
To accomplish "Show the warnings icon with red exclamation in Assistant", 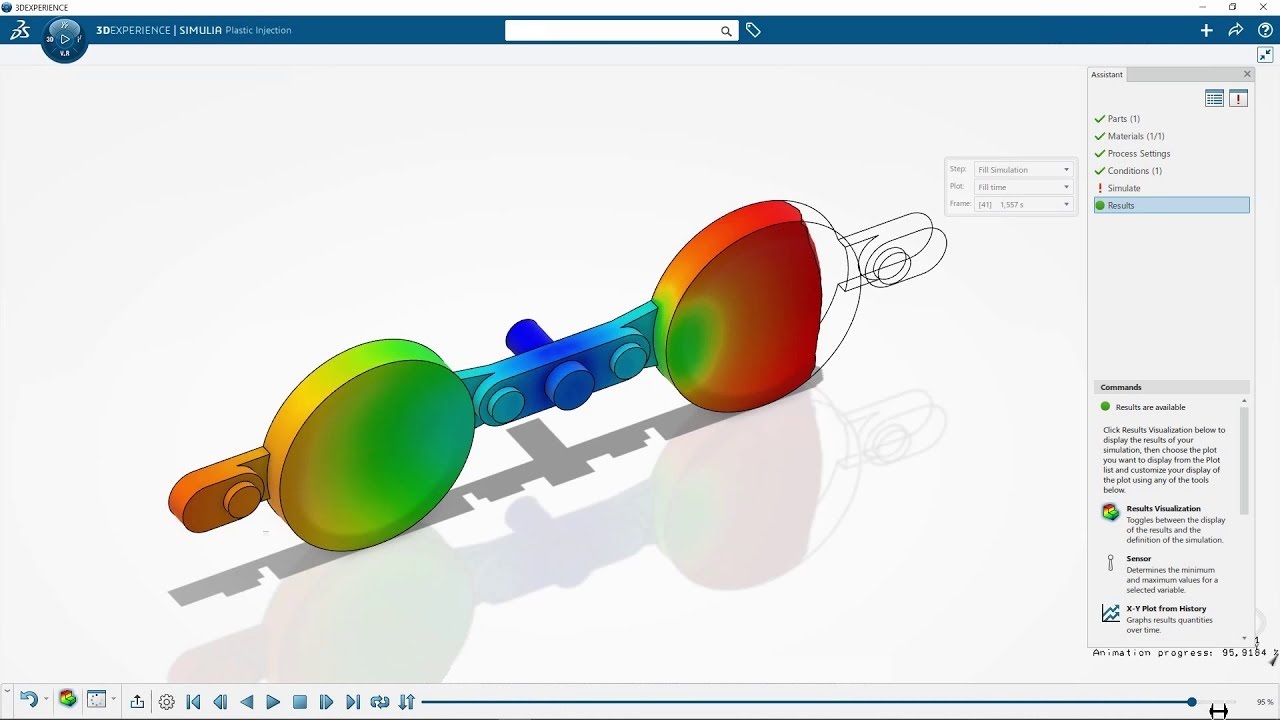I will pyautogui.click(x=1238, y=98).
